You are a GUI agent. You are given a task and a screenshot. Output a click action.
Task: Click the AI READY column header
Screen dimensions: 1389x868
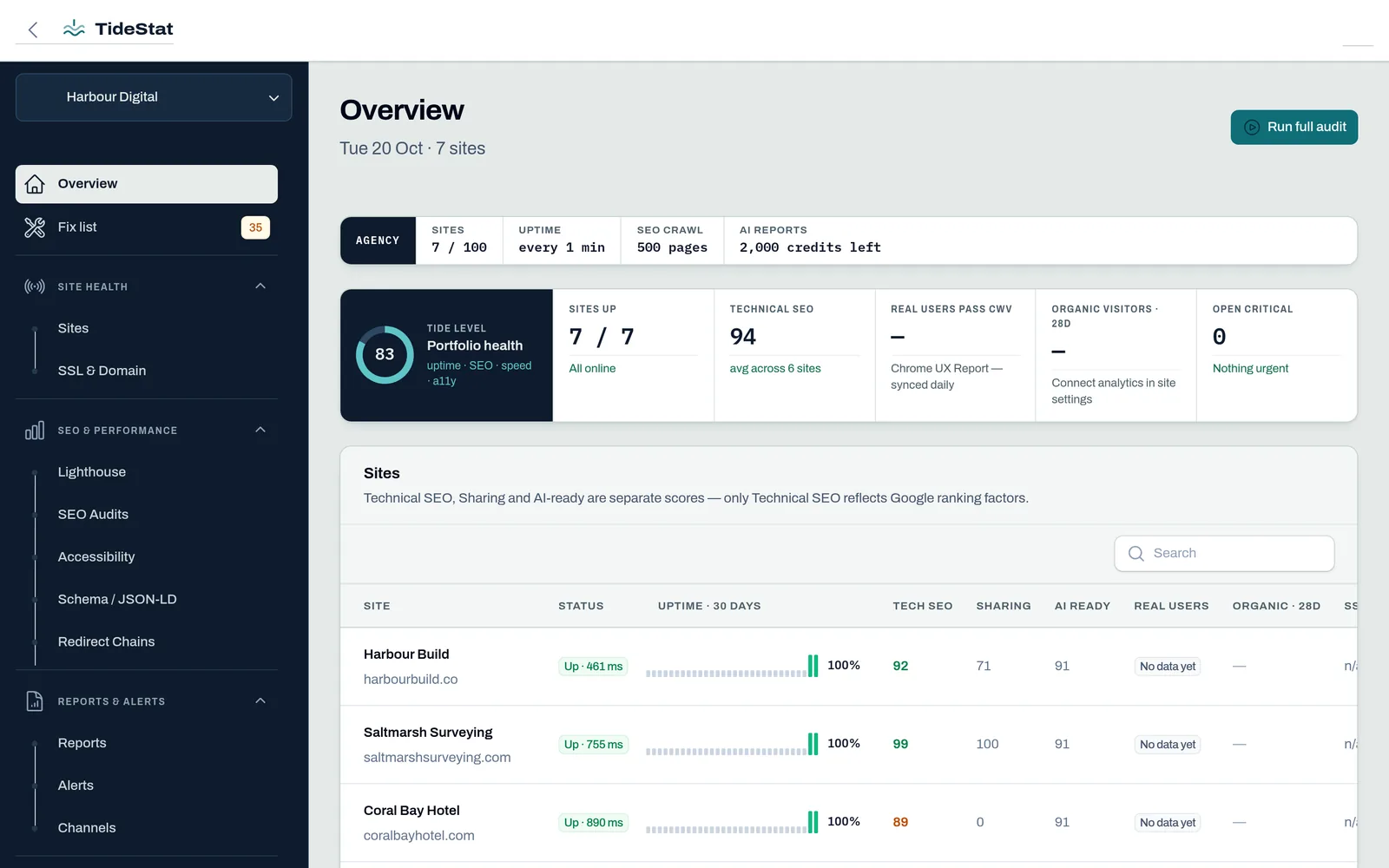coord(1082,606)
